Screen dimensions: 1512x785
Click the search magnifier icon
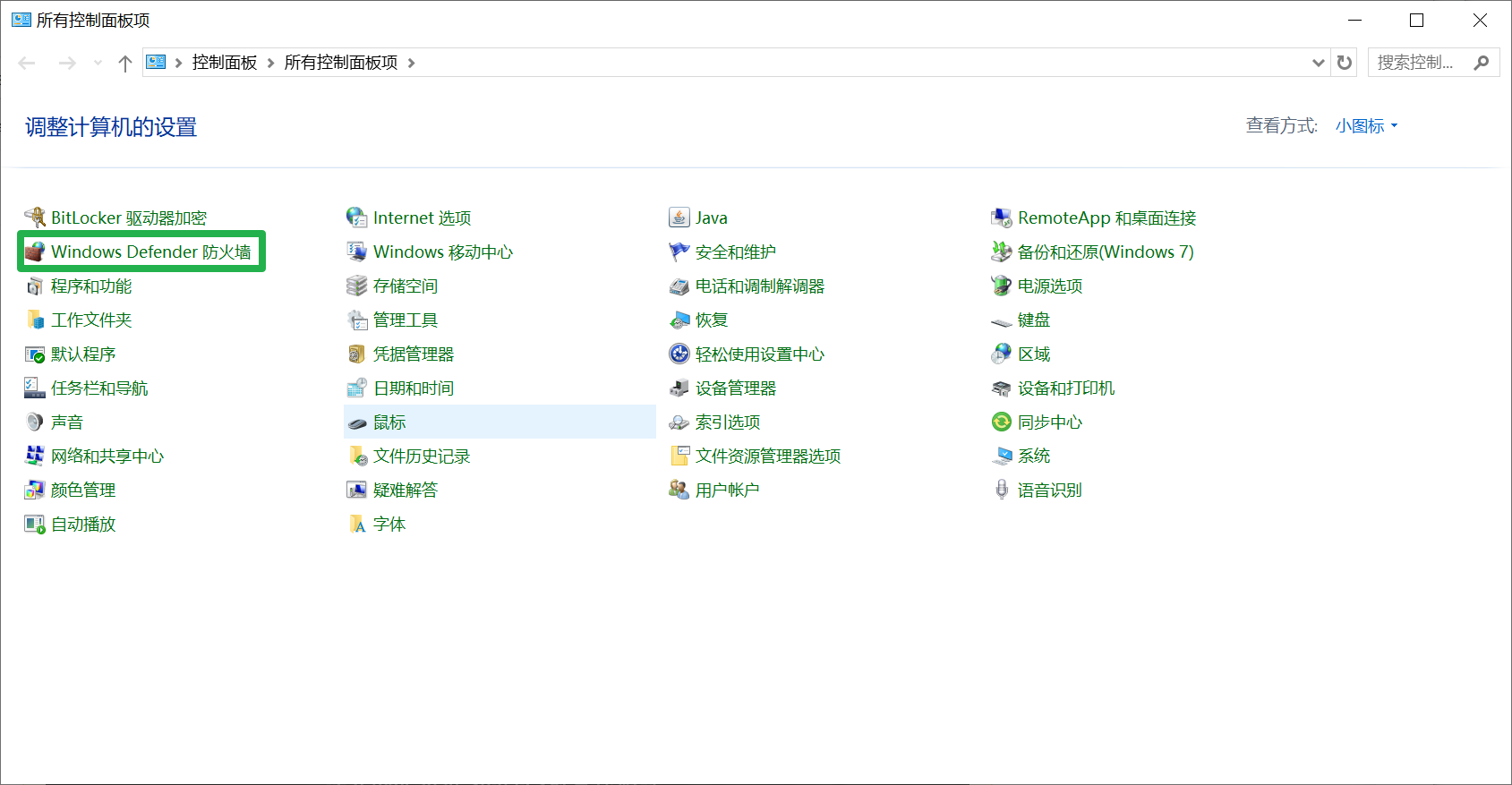tap(1482, 63)
